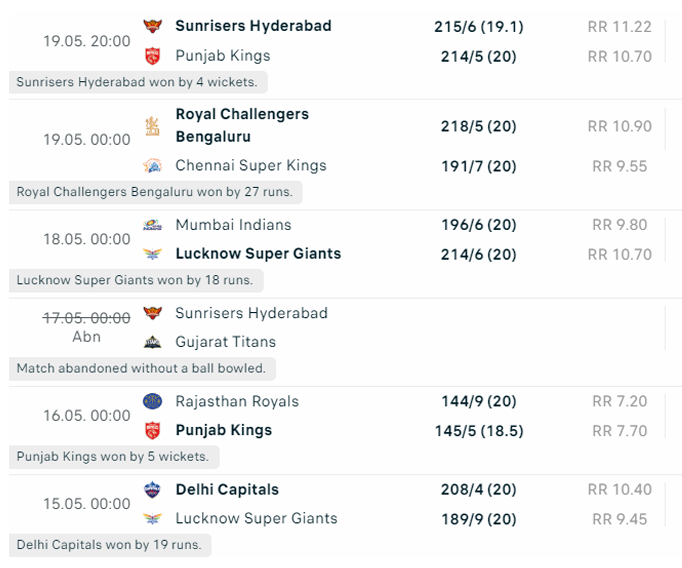This screenshot has width=682, height=568.
Task: Click the Chennai Super Kings logo icon
Action: [x=152, y=166]
